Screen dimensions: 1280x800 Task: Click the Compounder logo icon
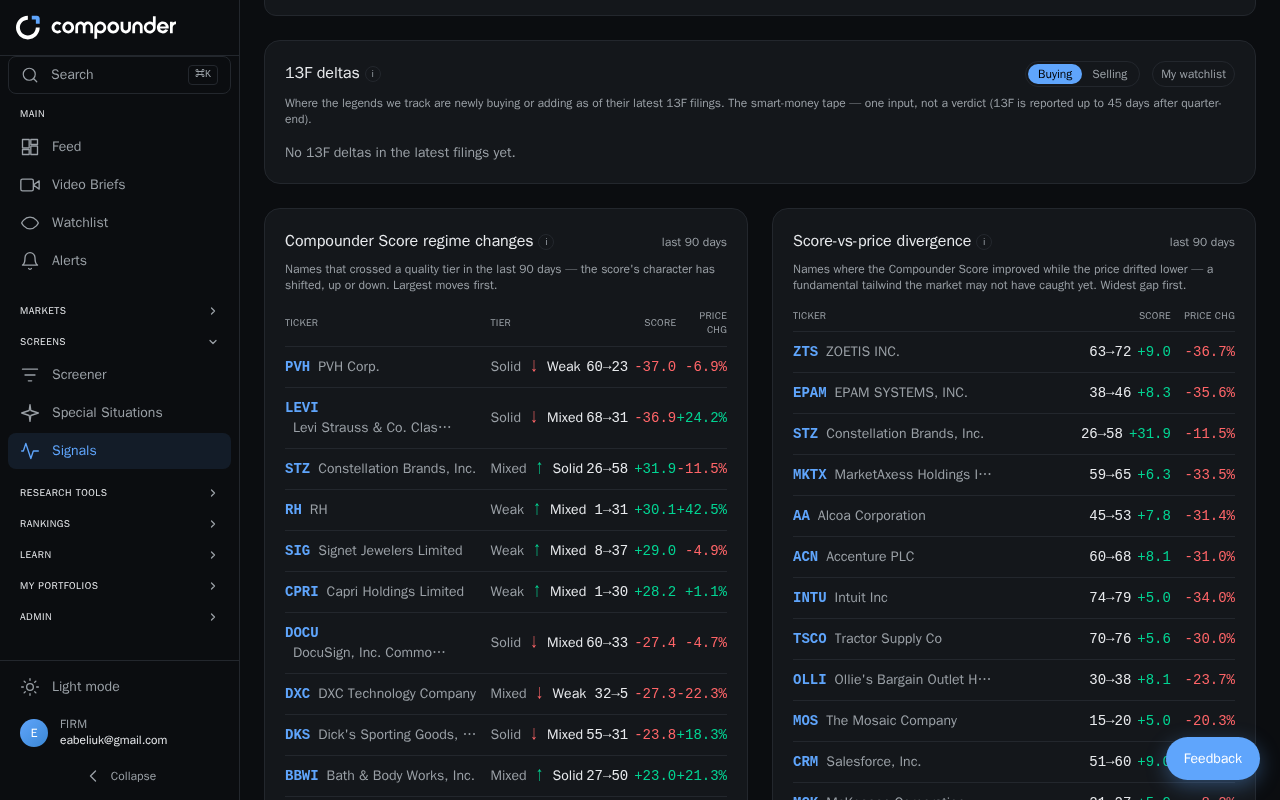point(28,27)
